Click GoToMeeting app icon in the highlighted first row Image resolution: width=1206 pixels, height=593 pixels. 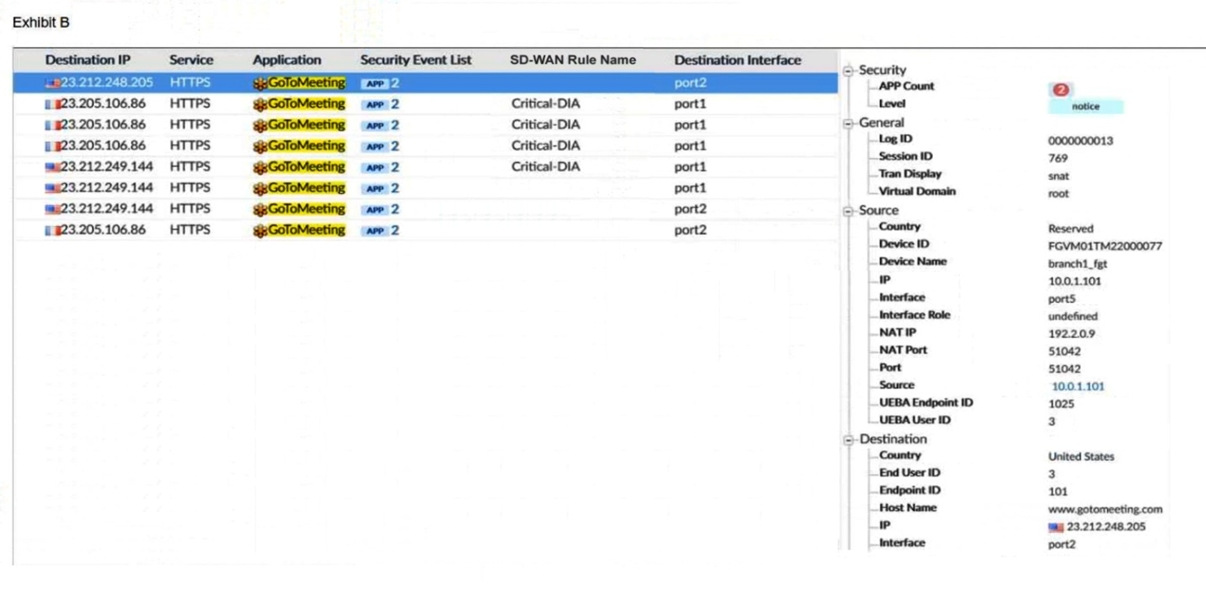tap(260, 83)
